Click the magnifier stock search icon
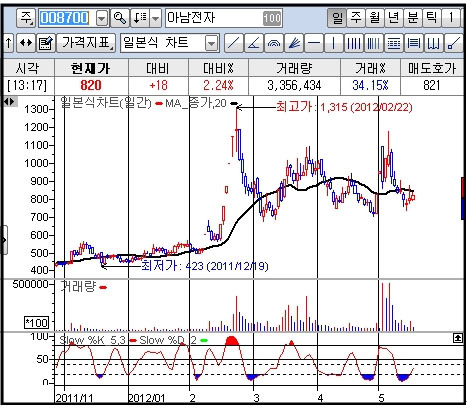 tap(120, 18)
